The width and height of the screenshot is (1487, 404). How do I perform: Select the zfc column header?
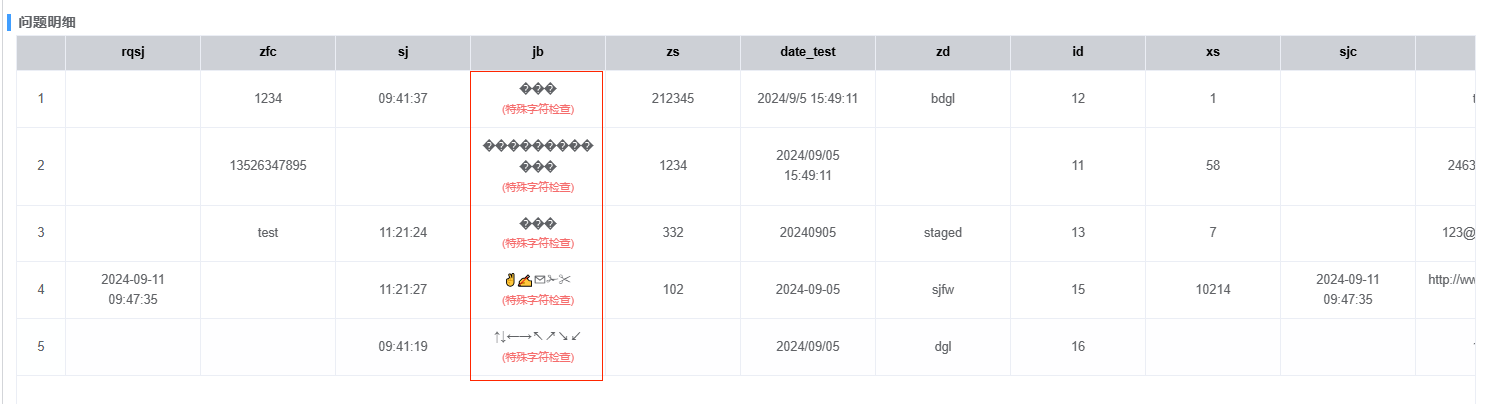tap(268, 53)
